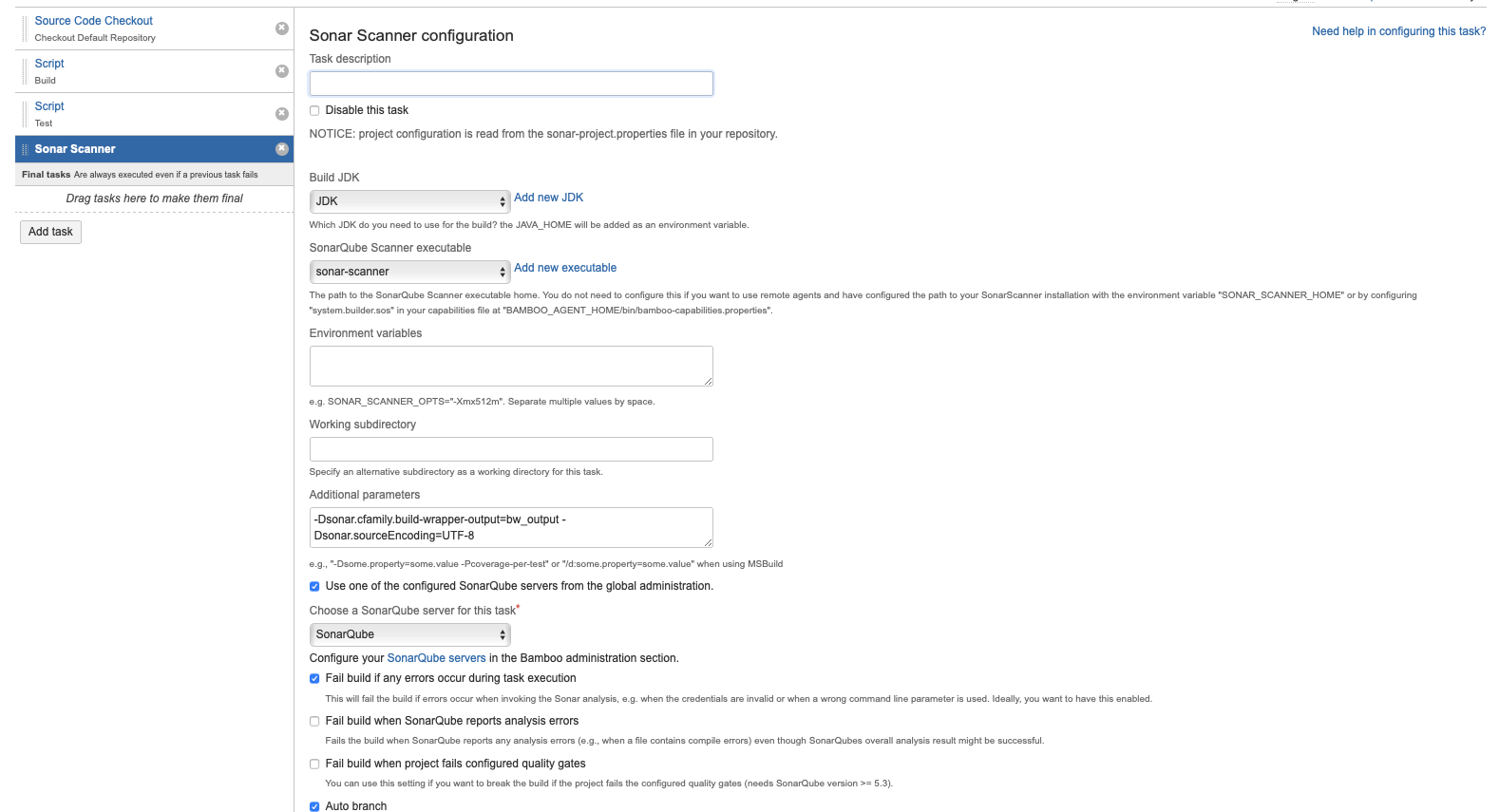The width and height of the screenshot is (1499, 812).
Task: Check Fail build when project fails quality gates
Action: 314,764
